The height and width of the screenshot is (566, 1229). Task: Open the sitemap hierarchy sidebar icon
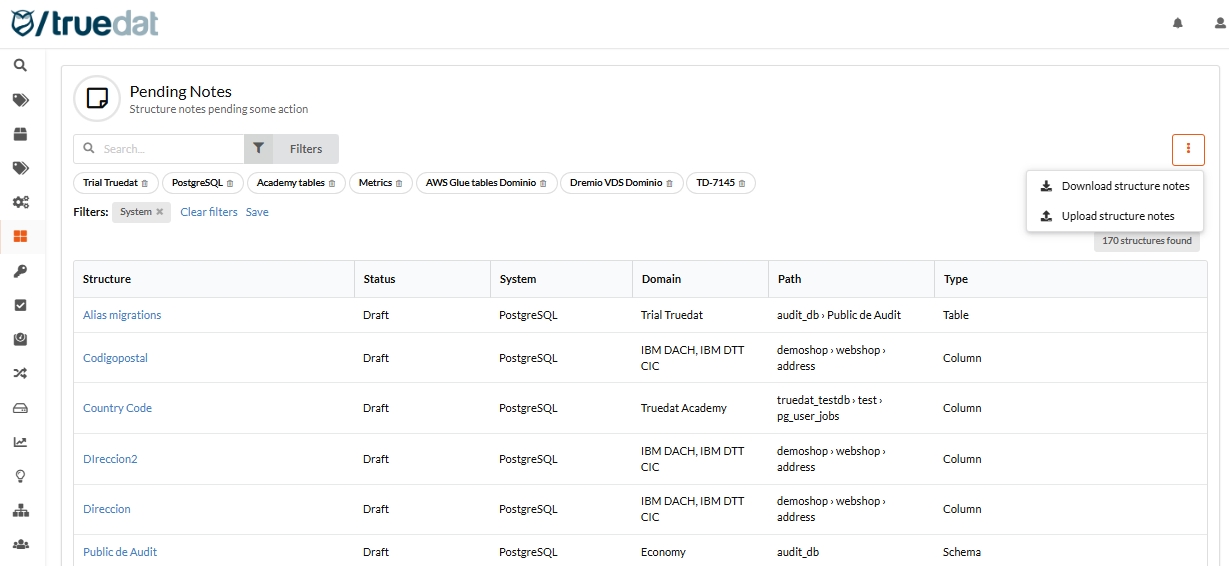[20, 510]
